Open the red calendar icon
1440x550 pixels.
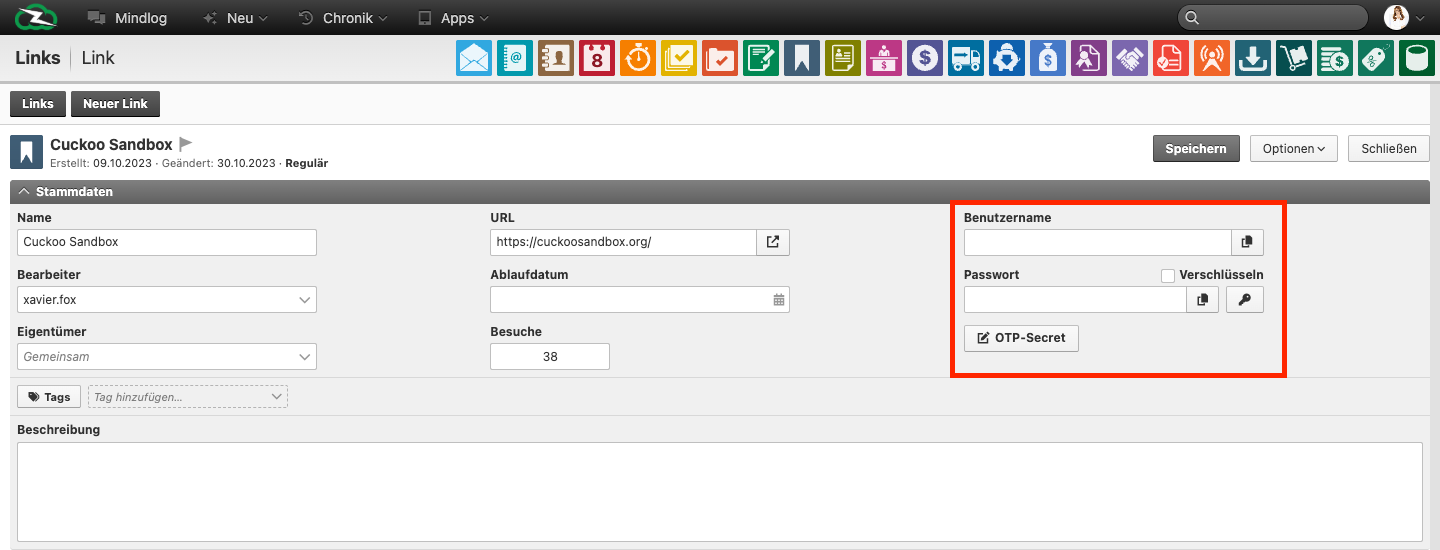click(597, 58)
